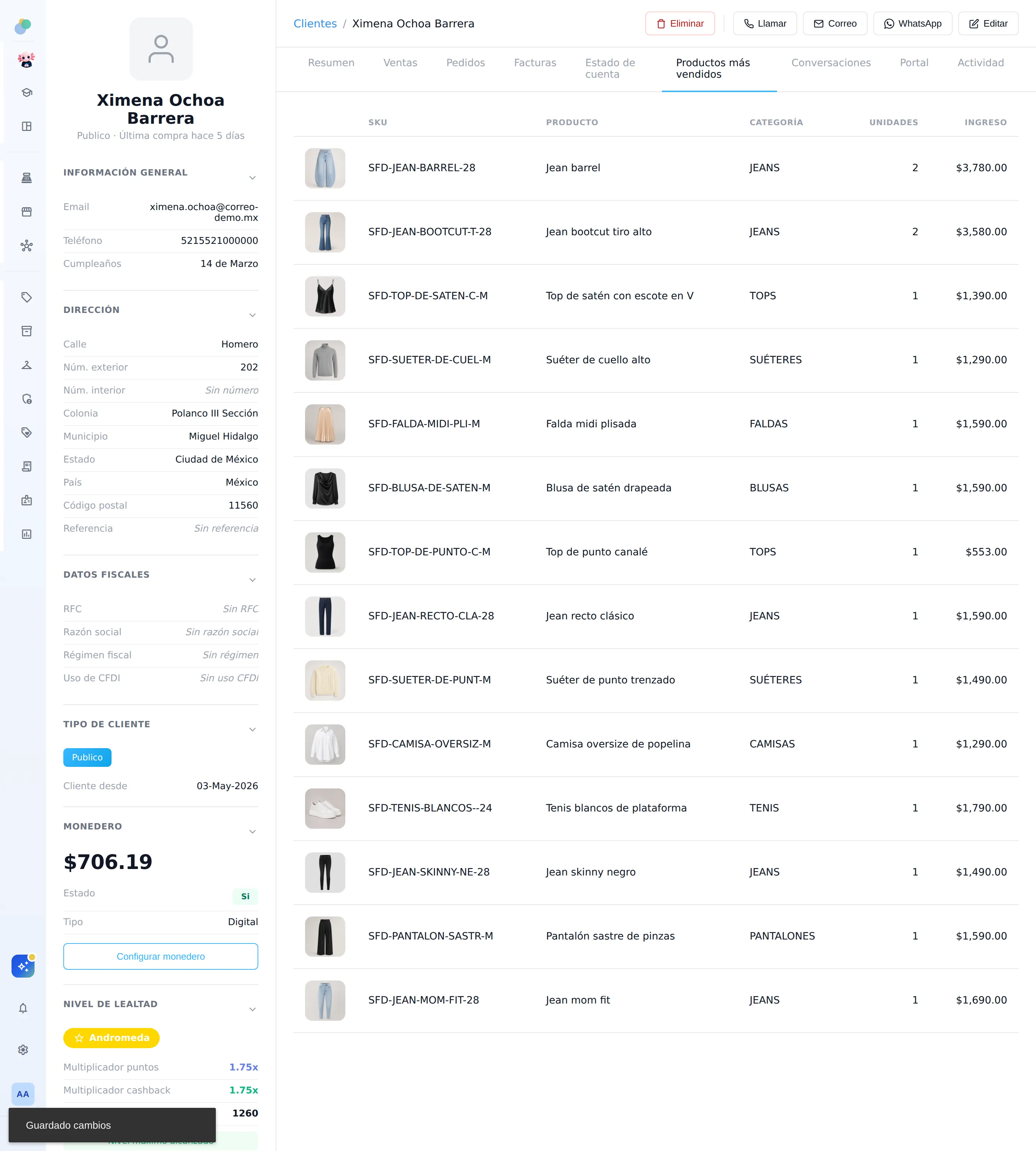Open the heart tag loyalty icon
The width and height of the screenshot is (1036, 1151).
click(26, 433)
